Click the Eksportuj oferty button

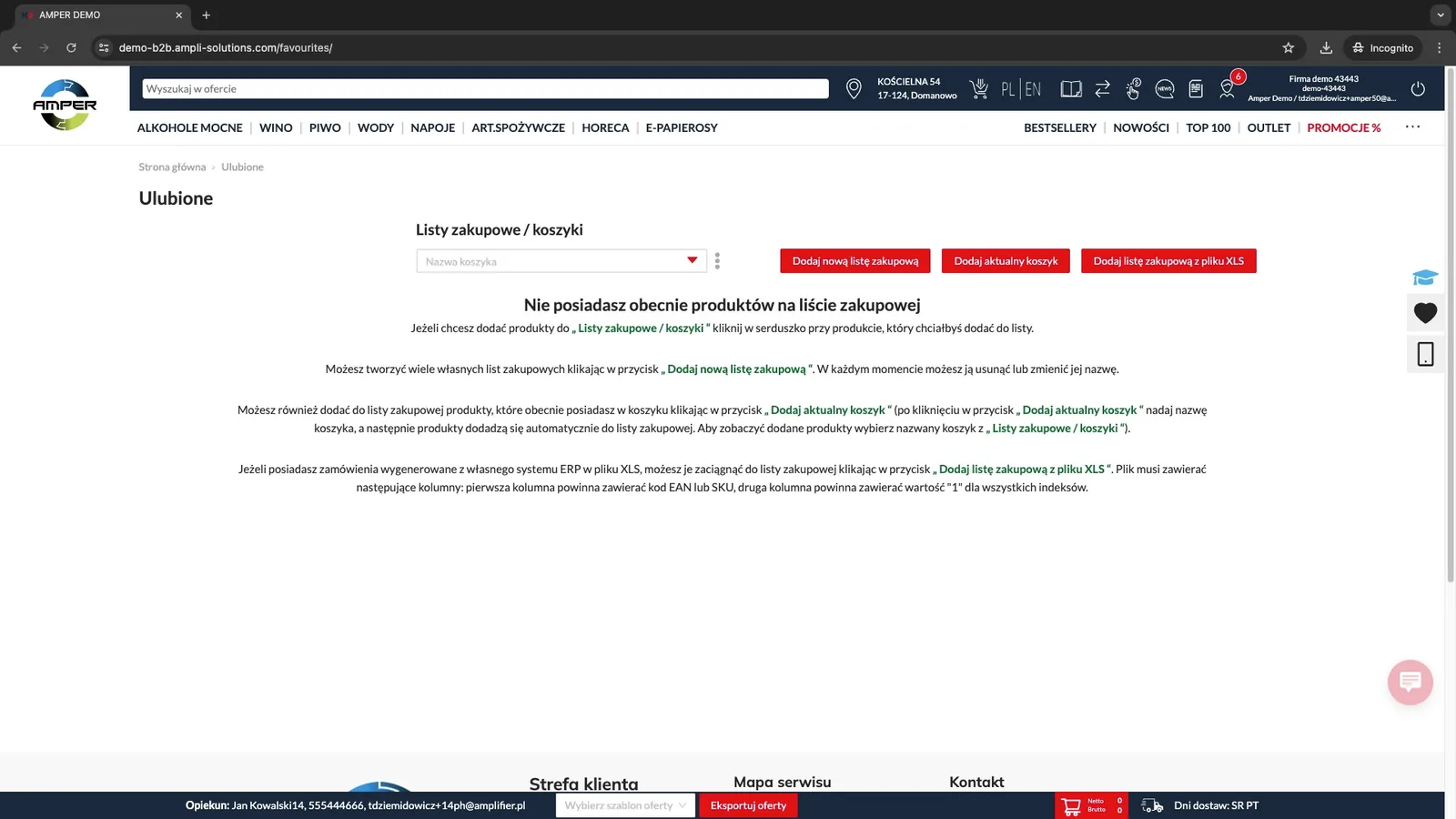pos(748,805)
